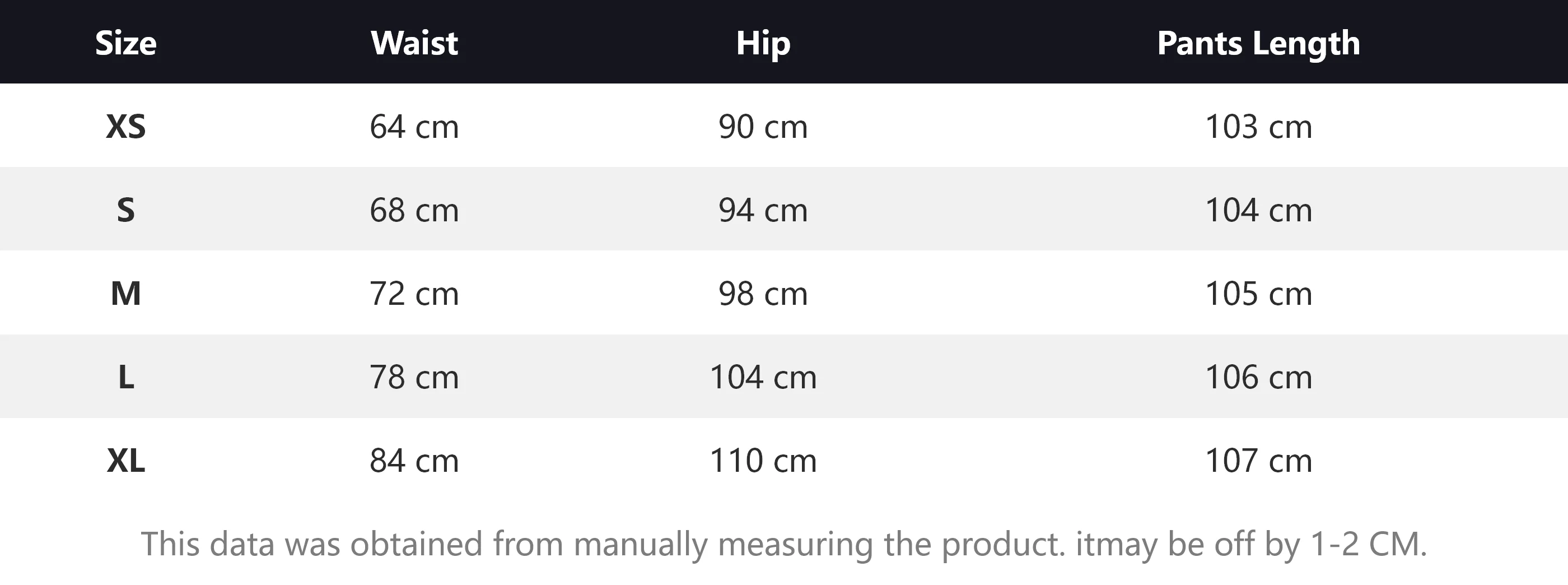Click the 72 cm waist measurement
The image size is (1568, 585).
(x=414, y=294)
